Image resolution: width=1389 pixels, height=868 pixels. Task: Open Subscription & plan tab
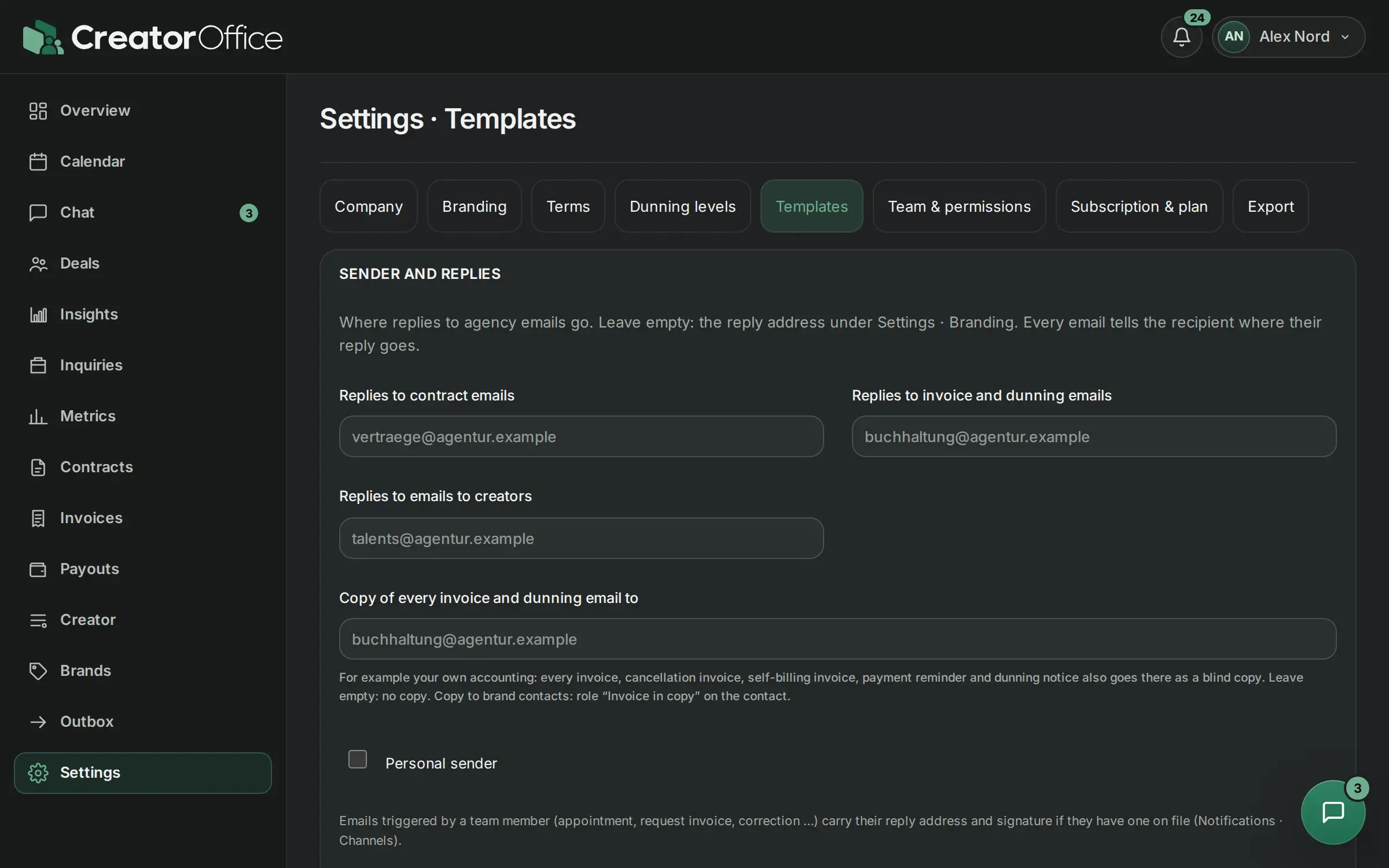(x=1139, y=206)
